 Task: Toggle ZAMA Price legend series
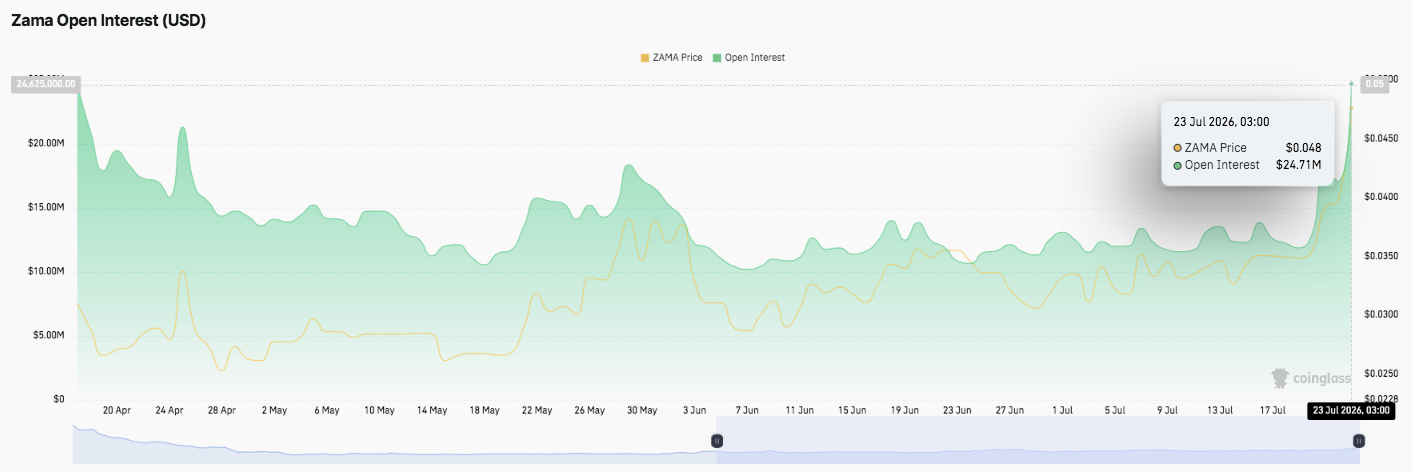[x=673, y=58]
